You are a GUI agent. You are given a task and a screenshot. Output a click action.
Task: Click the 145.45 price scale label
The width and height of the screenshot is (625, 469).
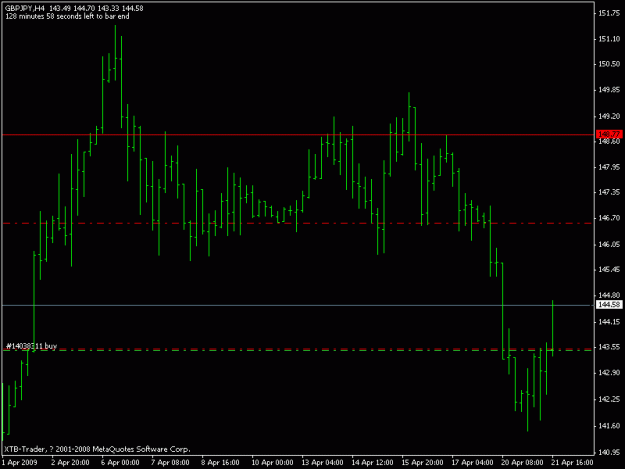click(x=609, y=269)
